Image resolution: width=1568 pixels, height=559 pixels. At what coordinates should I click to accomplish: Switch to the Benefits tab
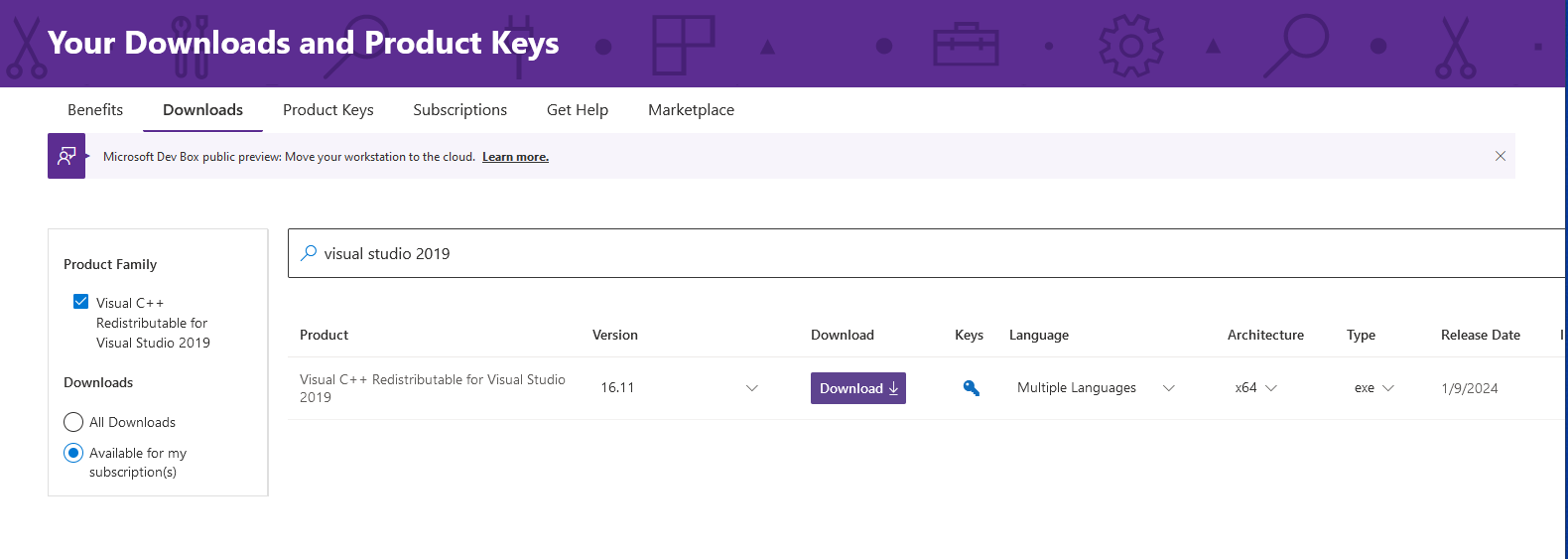tap(95, 110)
